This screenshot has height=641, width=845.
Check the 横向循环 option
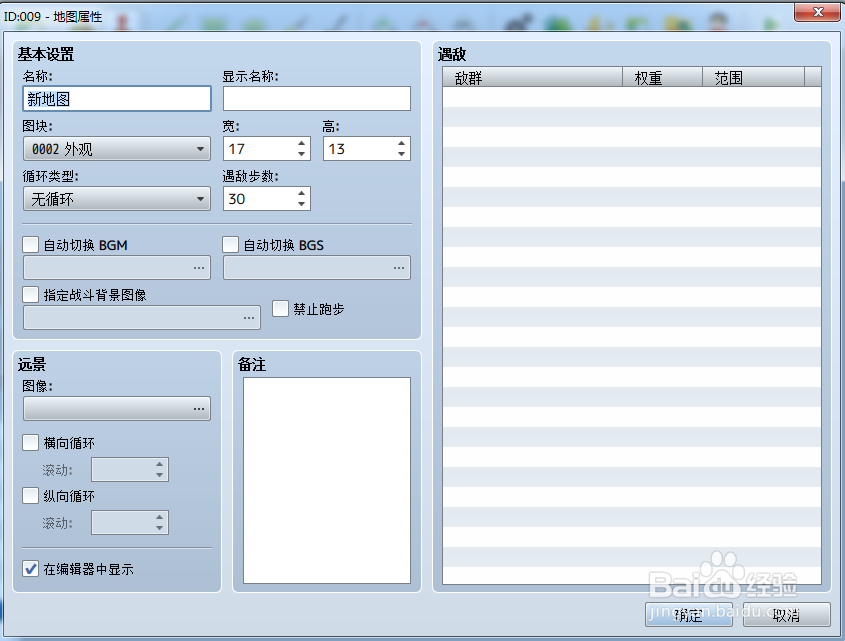pyautogui.click(x=29, y=443)
